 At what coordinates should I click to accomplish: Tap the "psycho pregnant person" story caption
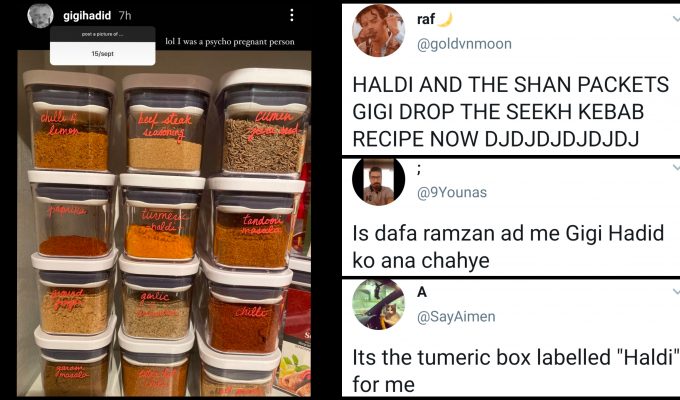tap(230, 42)
